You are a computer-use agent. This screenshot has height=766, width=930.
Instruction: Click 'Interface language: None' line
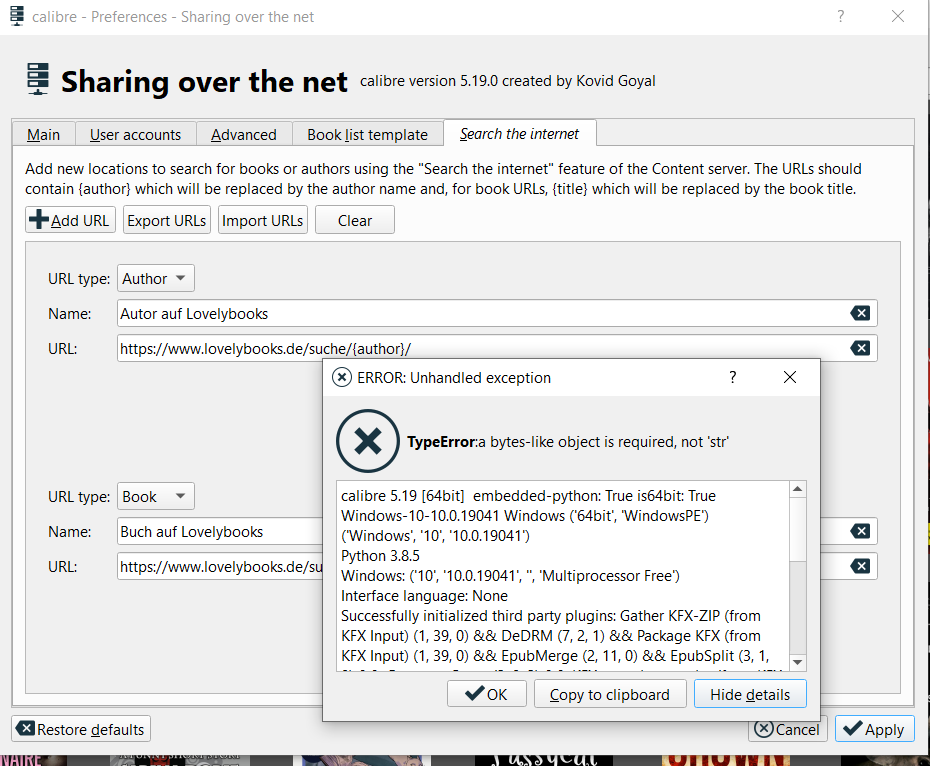424,596
